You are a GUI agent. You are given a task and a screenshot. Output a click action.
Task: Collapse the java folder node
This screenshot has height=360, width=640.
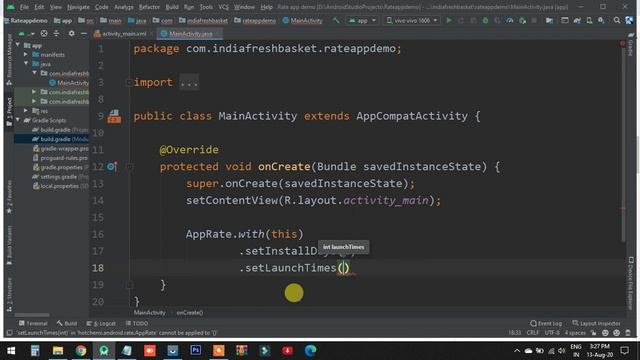tap(26, 64)
